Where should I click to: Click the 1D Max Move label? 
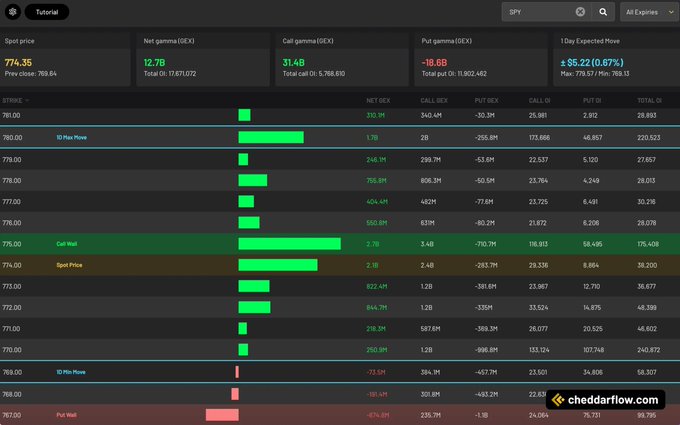click(x=72, y=137)
